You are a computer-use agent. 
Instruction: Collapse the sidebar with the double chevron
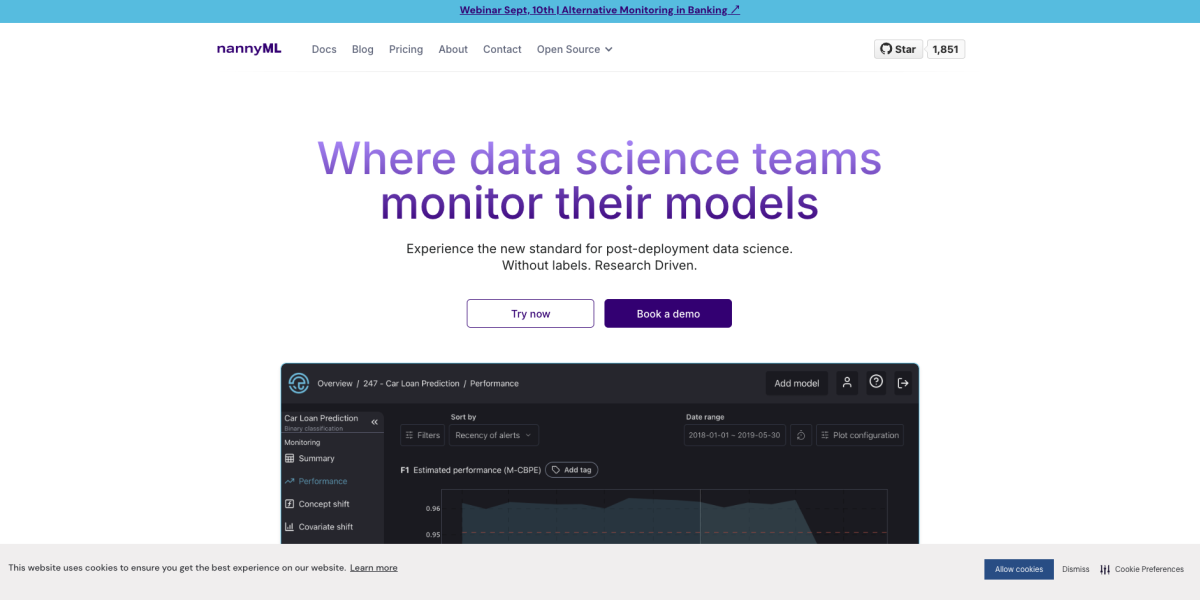375,422
